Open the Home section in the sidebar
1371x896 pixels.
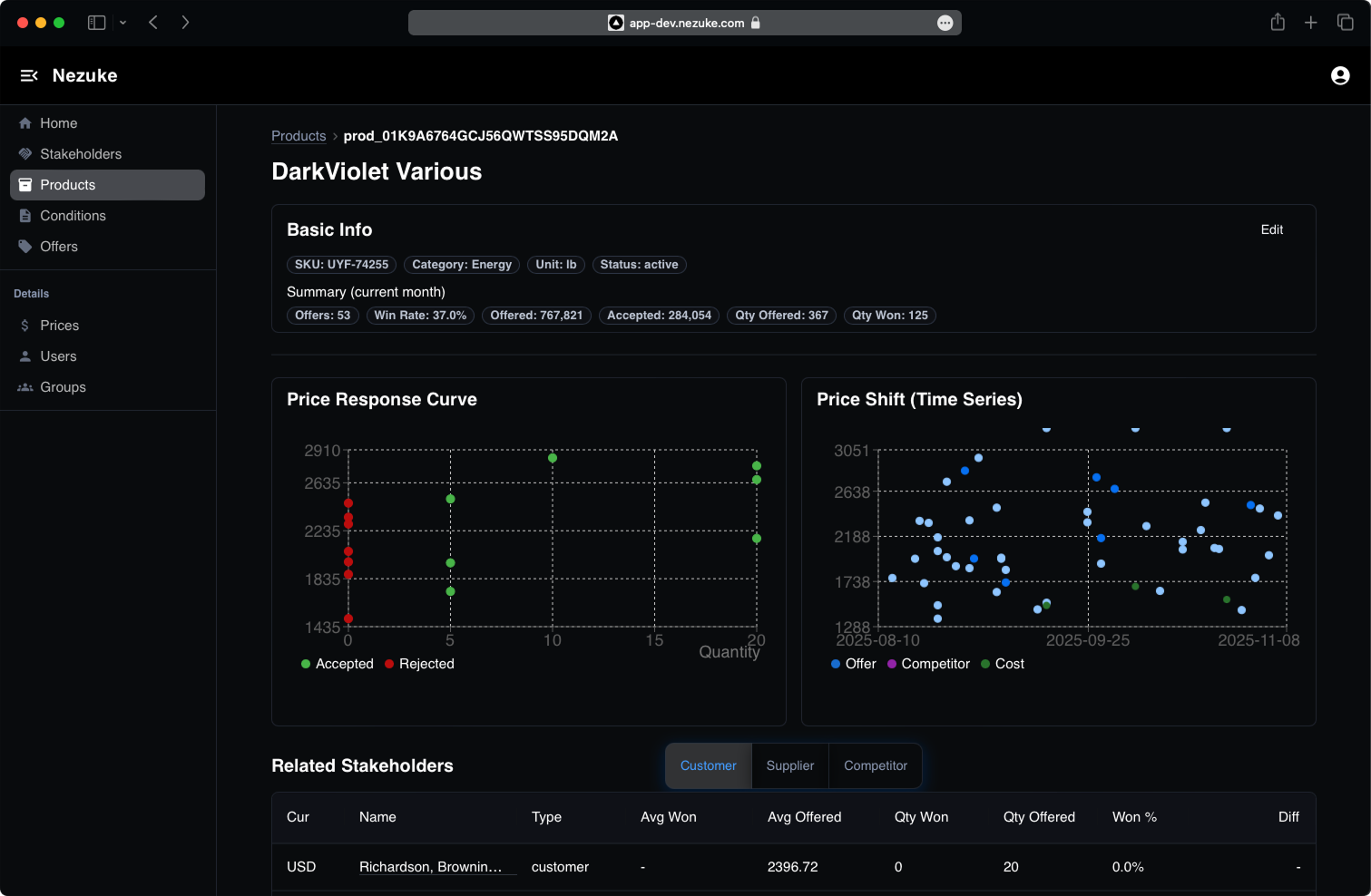click(58, 122)
